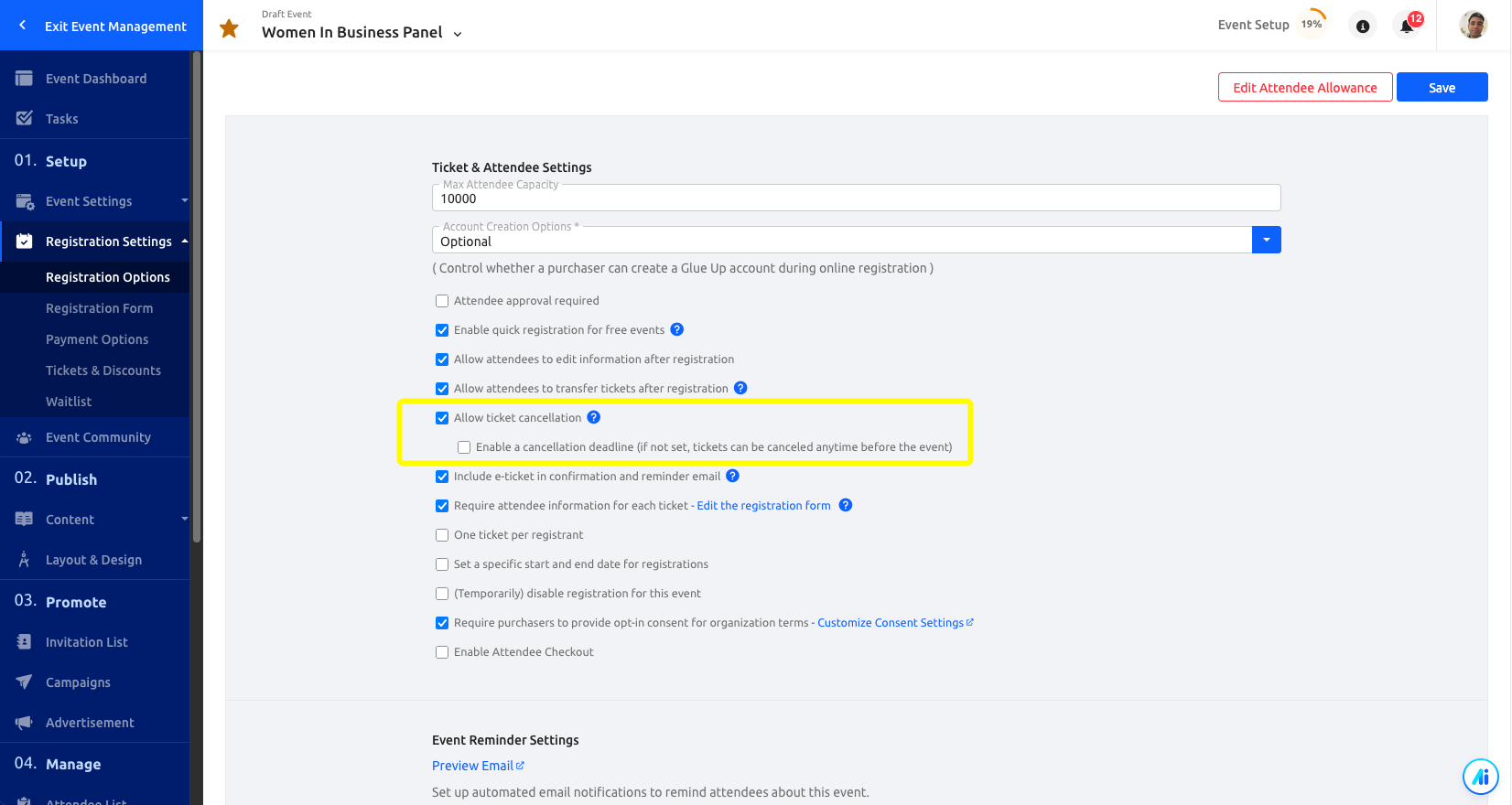Viewport: 1512px width, 805px height.
Task: Uncheck Include e-ticket in confirmation email
Action: (x=442, y=477)
